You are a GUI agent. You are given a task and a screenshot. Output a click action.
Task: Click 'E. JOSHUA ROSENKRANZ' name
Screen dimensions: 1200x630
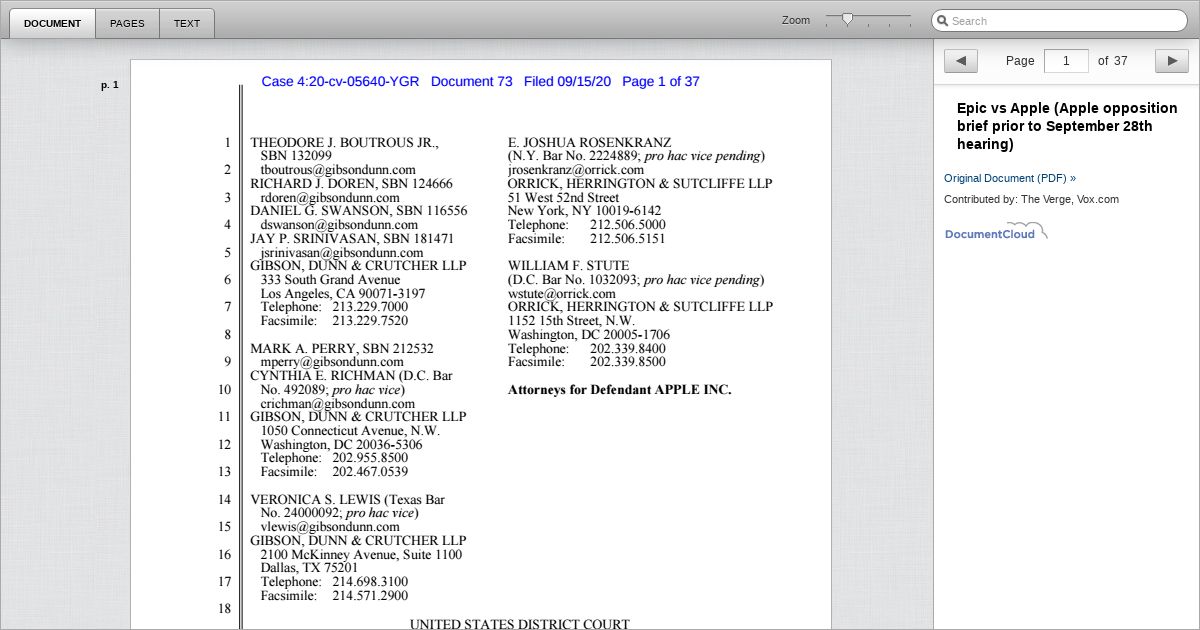pyautogui.click(x=590, y=143)
